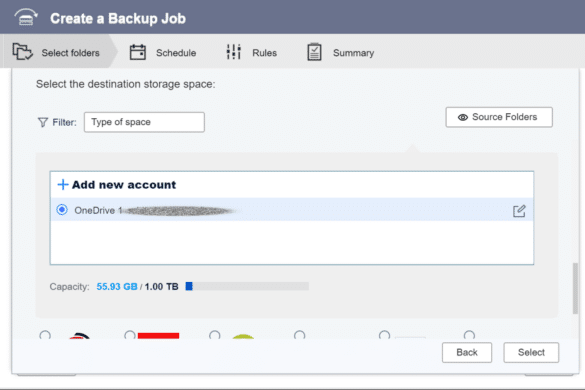
Task: Select the OneDrive 1 radio button
Action: point(62,210)
